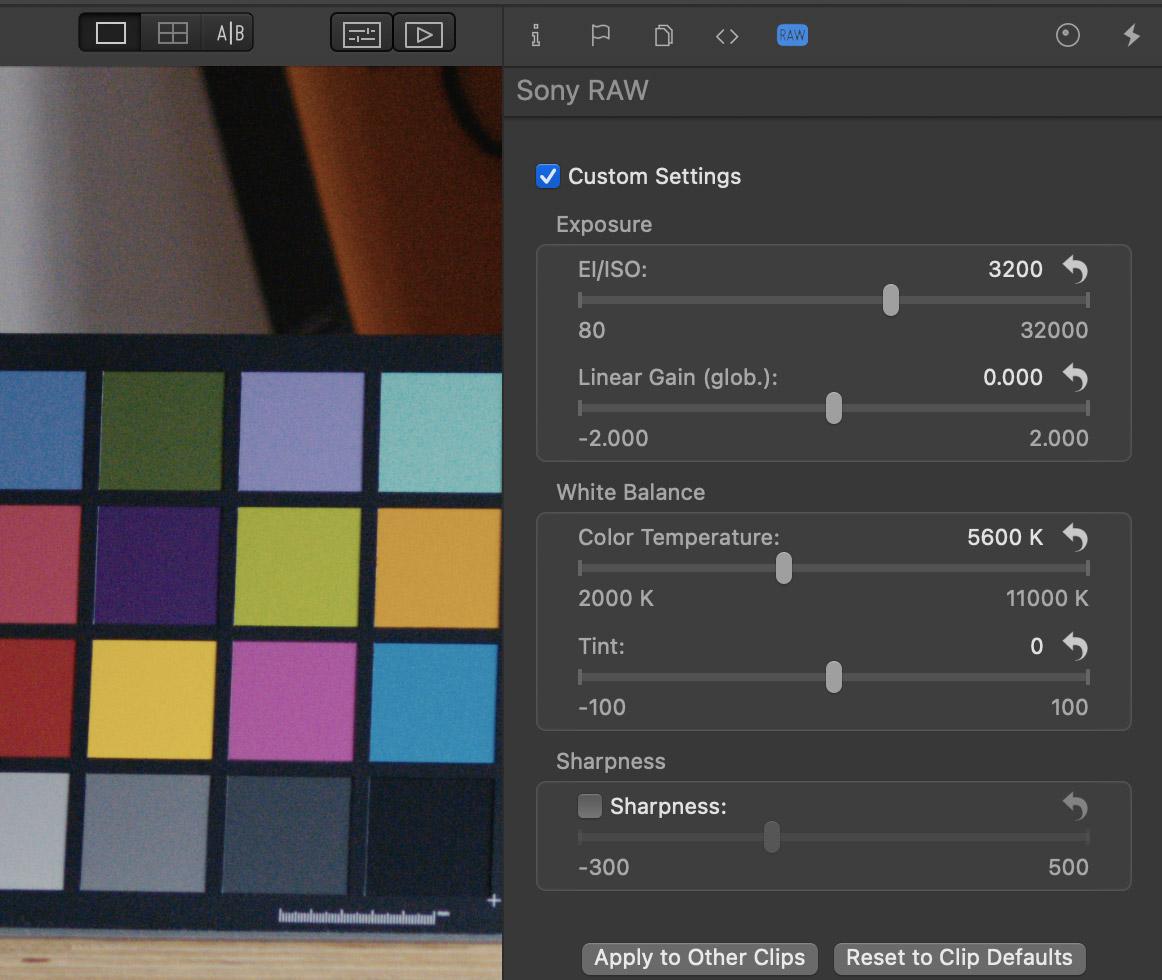Screen dimensions: 1162x980
Task: Select the single viewer layout icon
Action: [110, 33]
